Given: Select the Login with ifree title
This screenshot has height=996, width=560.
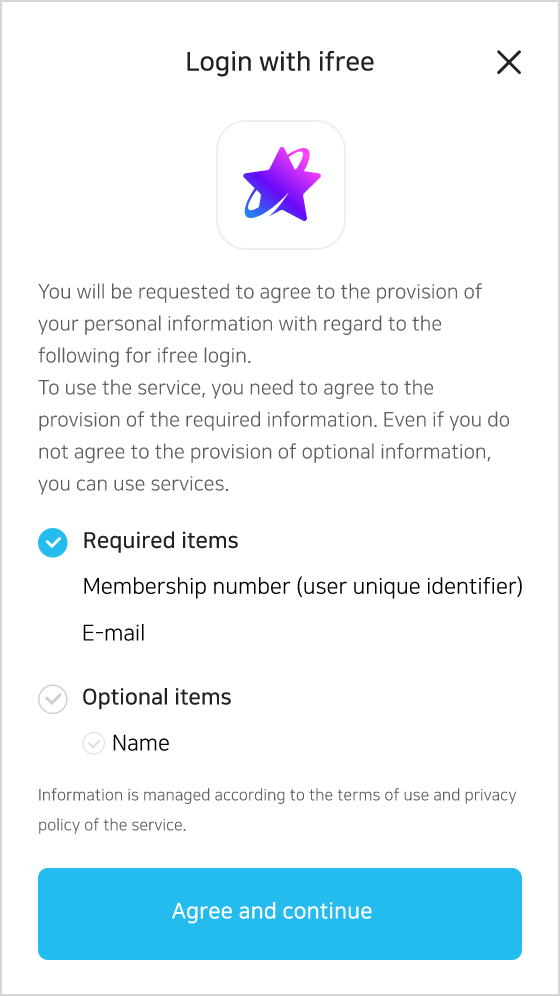Looking at the screenshot, I should [x=280, y=62].
